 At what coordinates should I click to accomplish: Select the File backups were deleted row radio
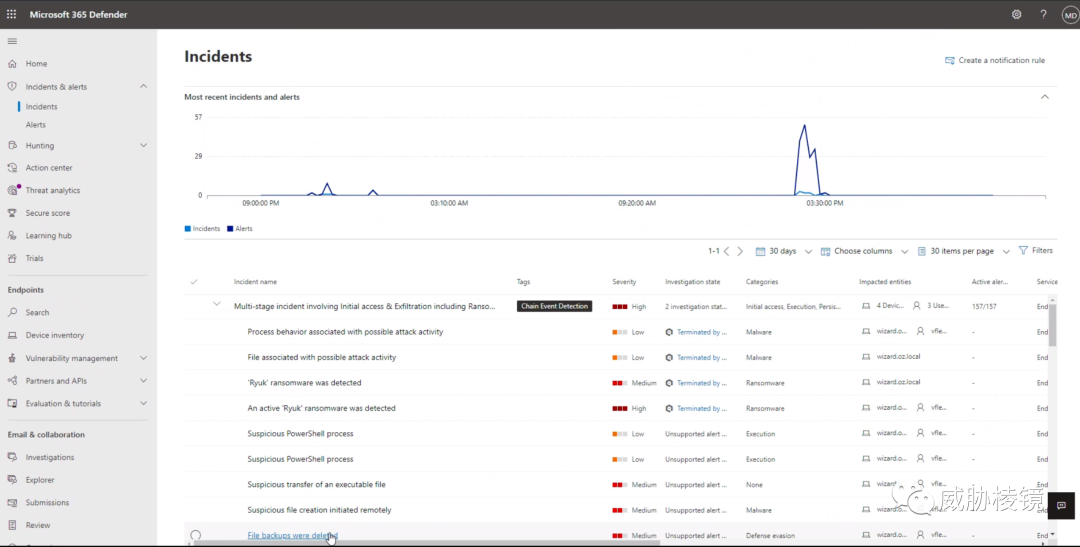point(196,535)
